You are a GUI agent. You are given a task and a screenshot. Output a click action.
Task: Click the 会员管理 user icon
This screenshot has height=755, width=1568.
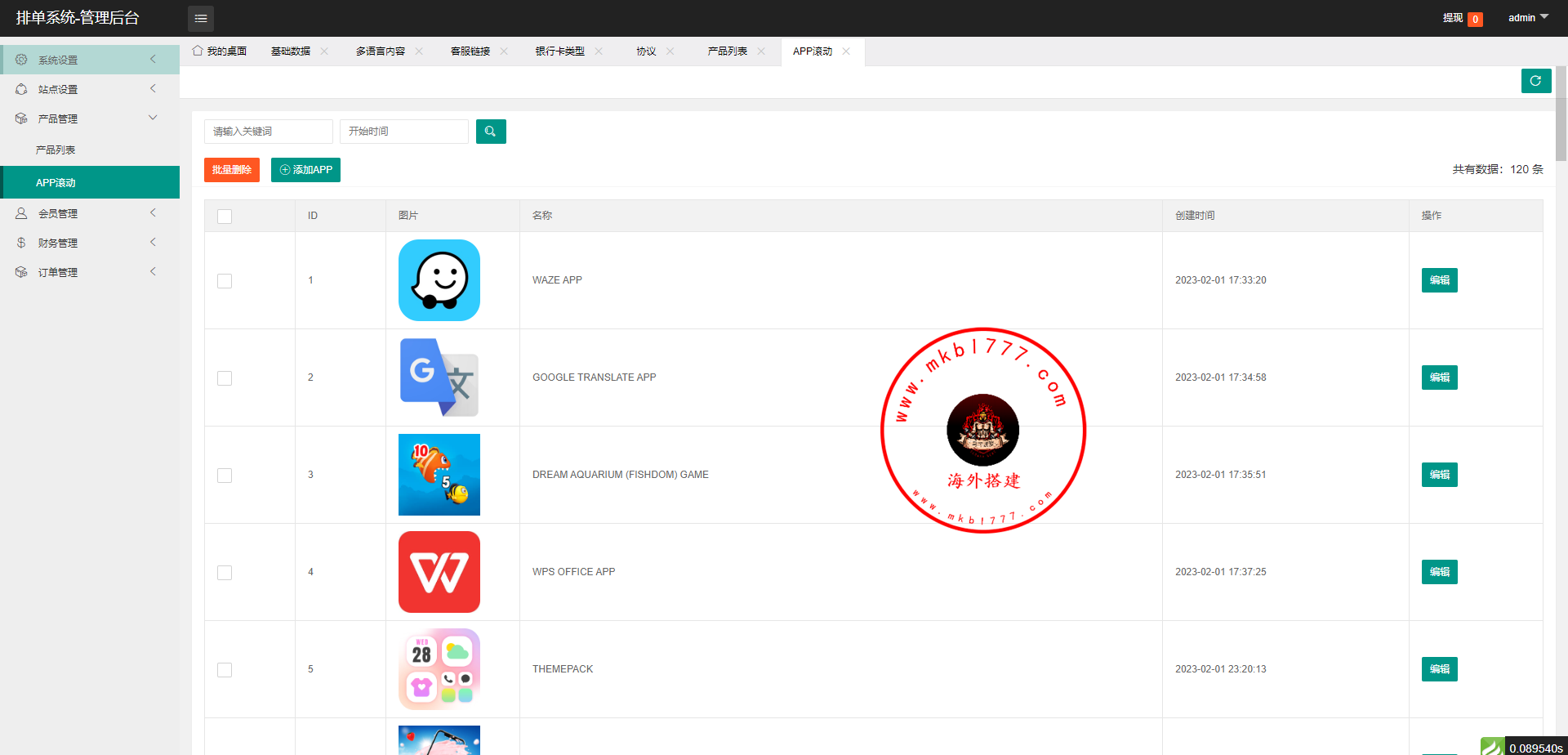(21, 213)
